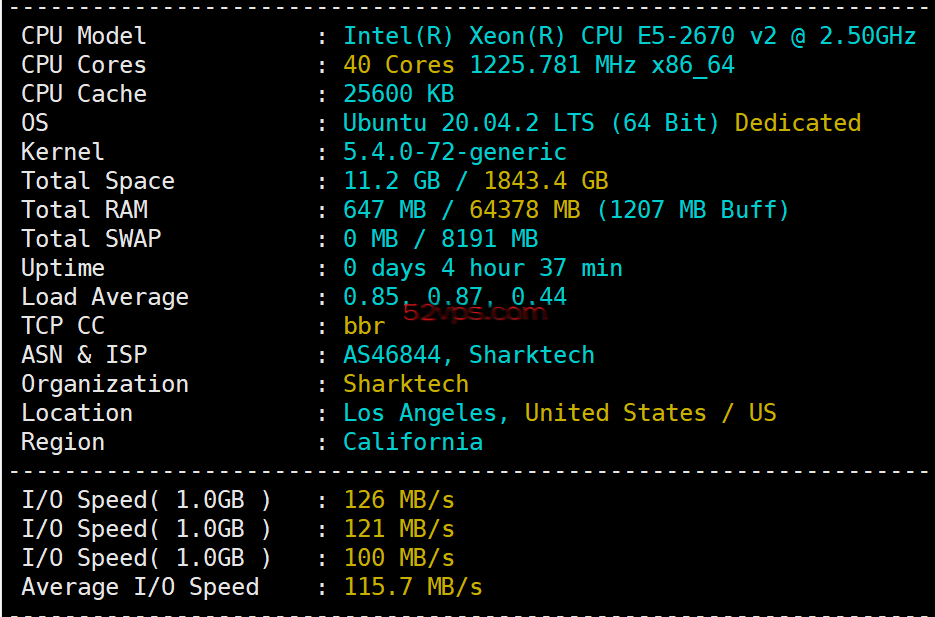The width and height of the screenshot is (935, 617).
Task: Click 'I/O Speed( 1.0GB )' label beside 126 MB/s
Action: pos(146,500)
